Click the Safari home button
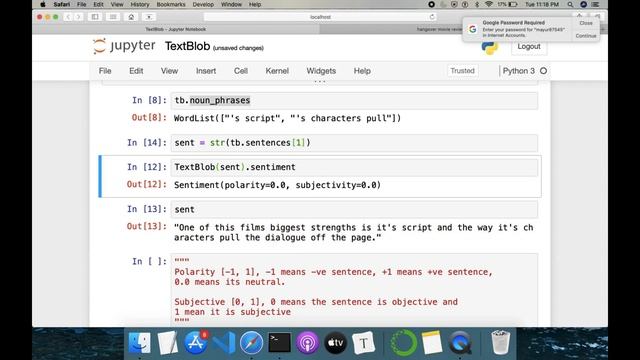Screen dimensions: 640x360 (131, 17)
